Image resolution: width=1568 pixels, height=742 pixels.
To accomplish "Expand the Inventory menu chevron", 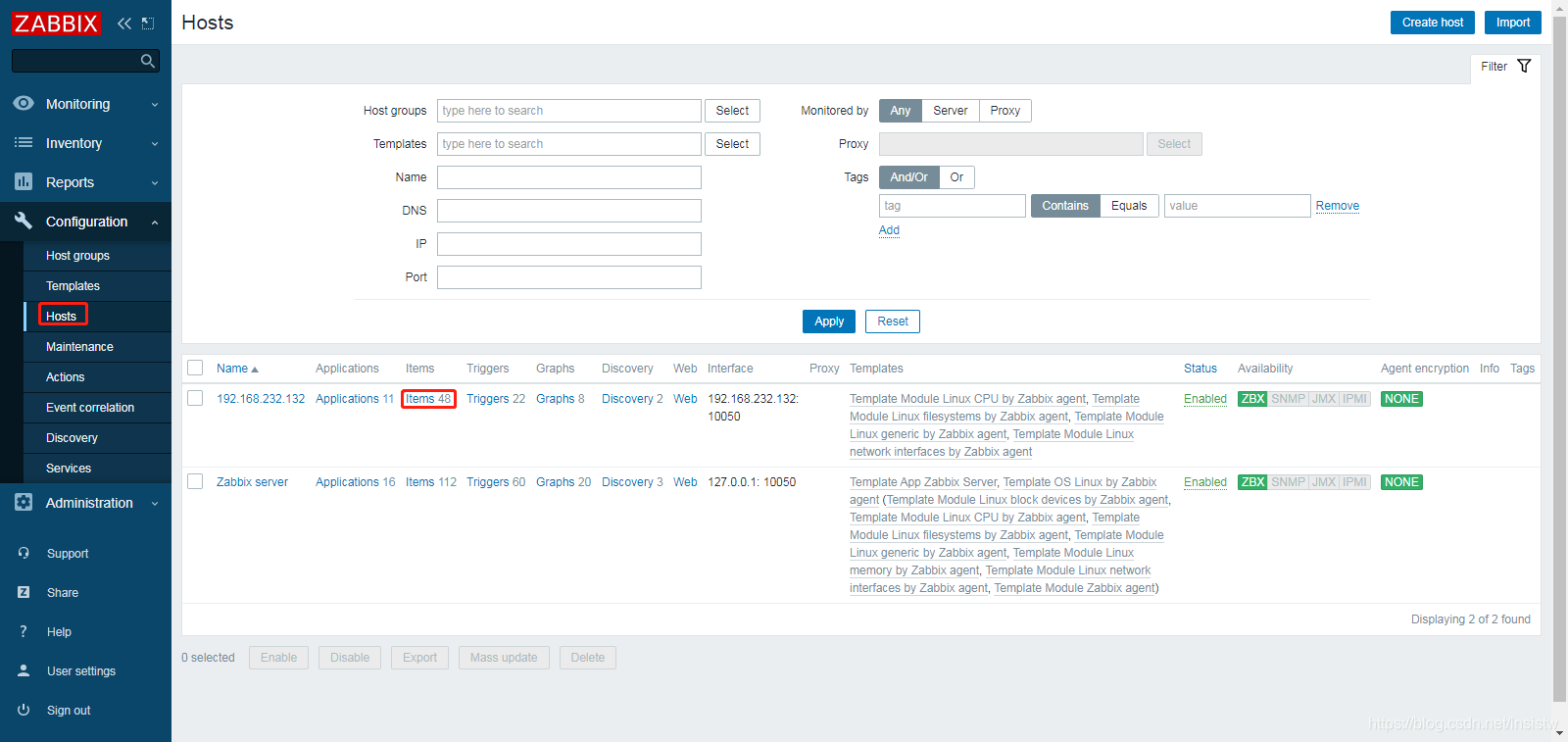I will point(155,144).
